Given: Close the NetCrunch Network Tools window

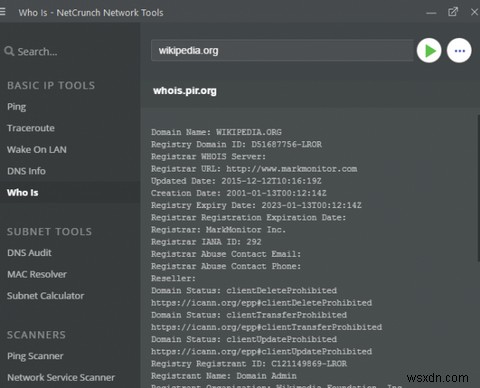Looking at the screenshot, I should pos(474,12).
